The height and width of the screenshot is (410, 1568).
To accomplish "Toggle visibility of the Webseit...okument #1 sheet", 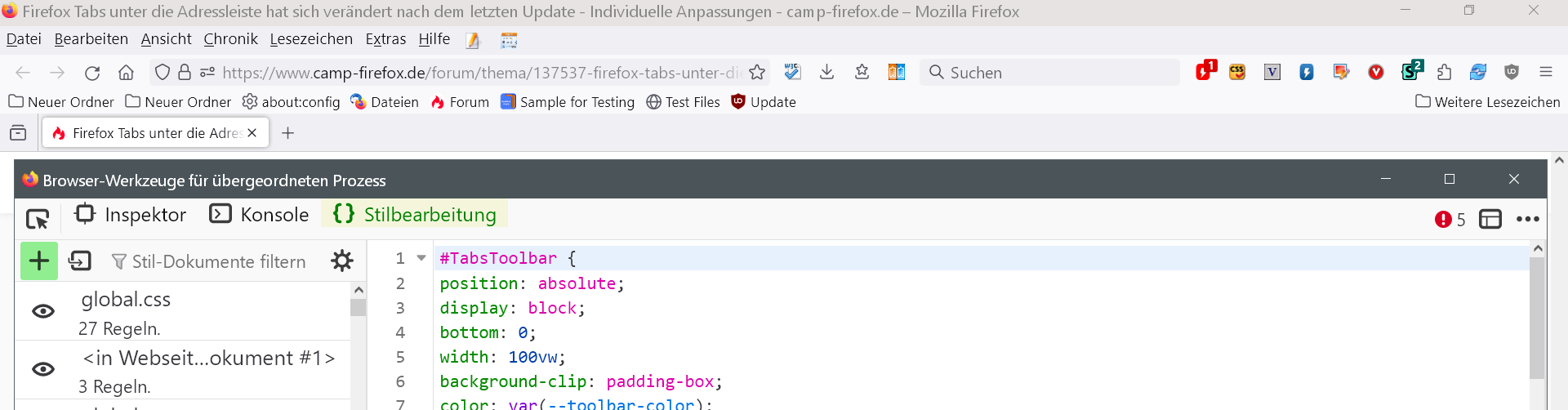I will 43,369.
